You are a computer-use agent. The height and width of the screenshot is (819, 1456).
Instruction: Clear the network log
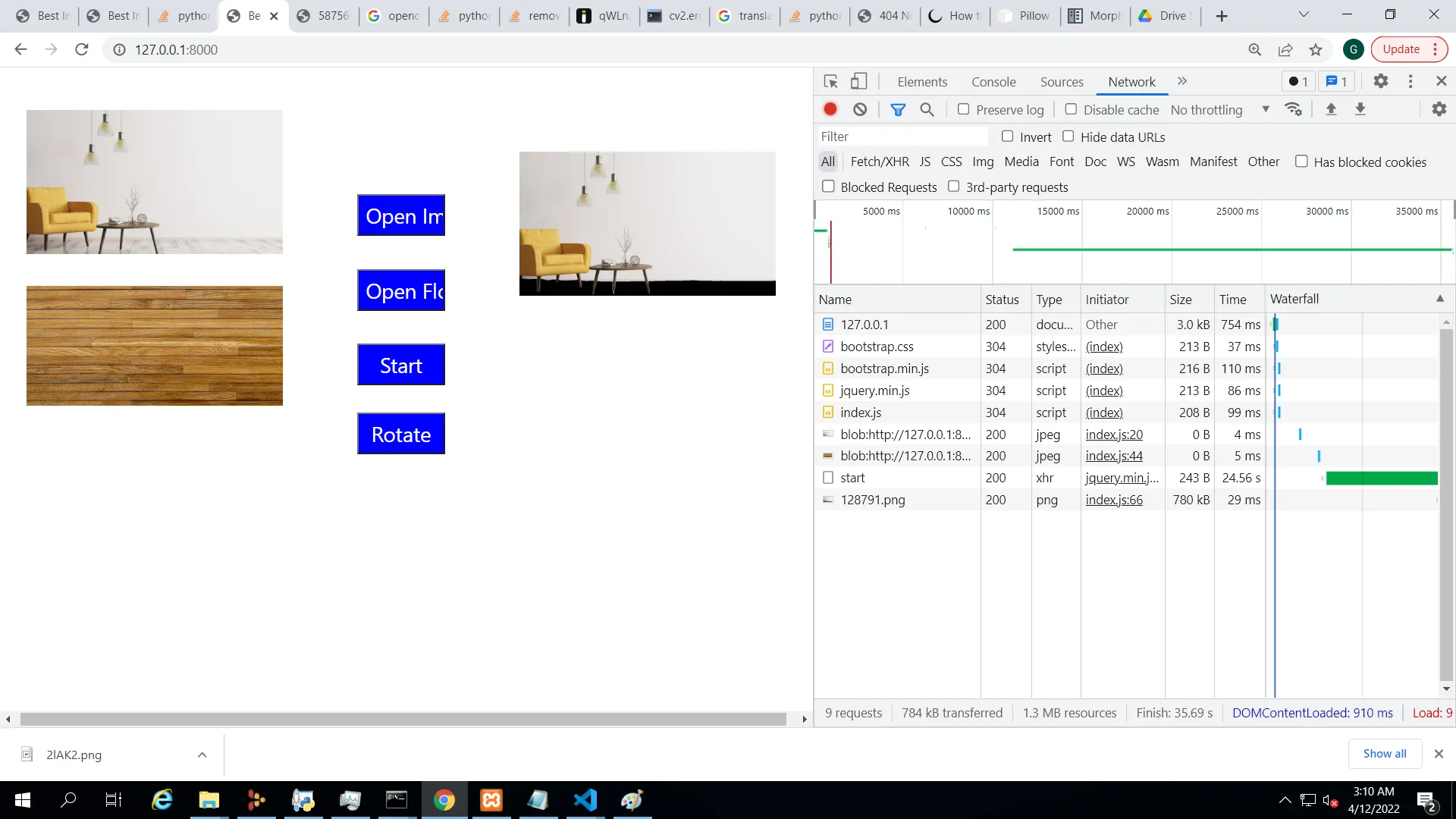[x=860, y=109]
